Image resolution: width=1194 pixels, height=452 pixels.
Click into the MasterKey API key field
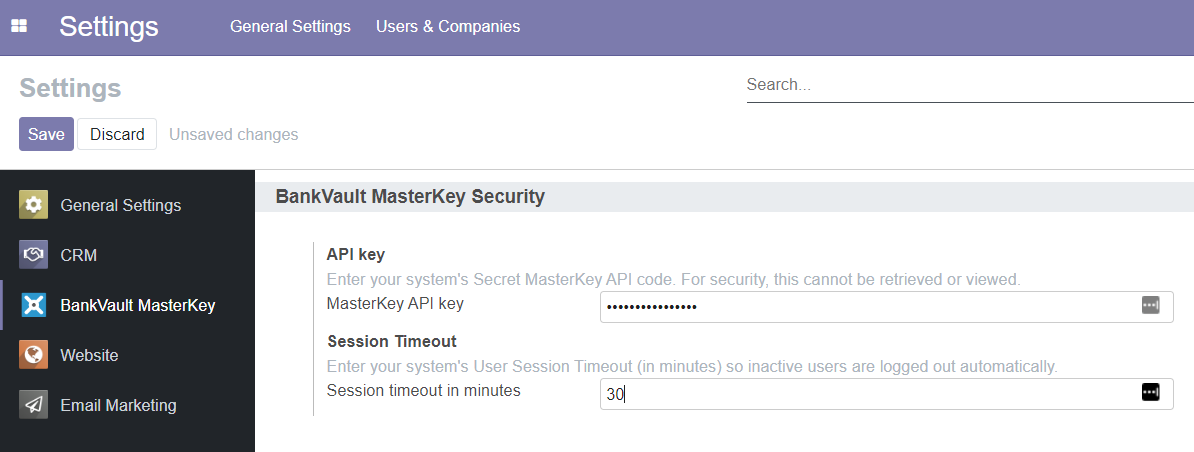(860, 306)
